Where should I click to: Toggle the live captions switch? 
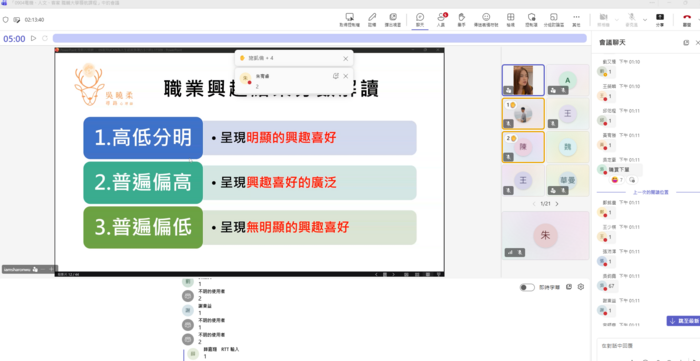(527, 287)
